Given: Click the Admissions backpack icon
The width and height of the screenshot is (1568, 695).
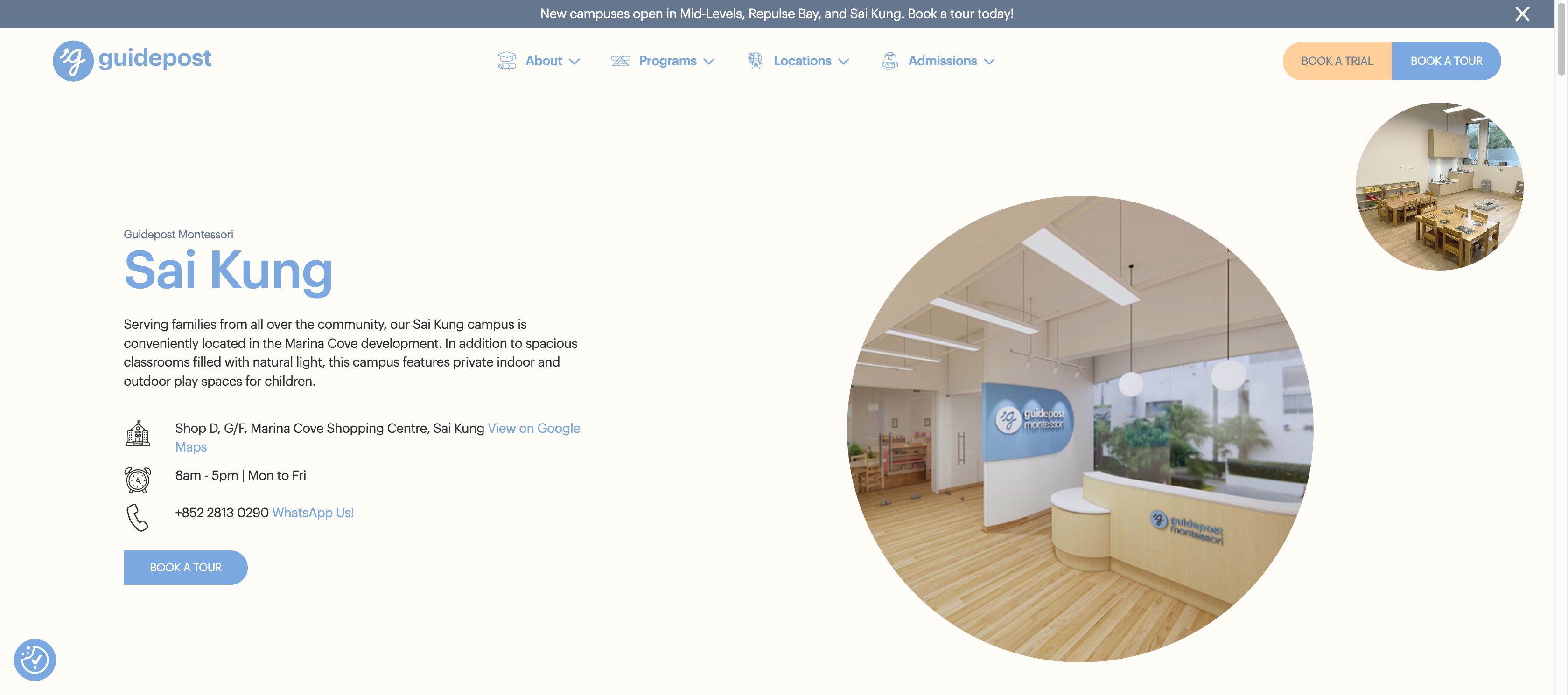Looking at the screenshot, I should click(889, 61).
